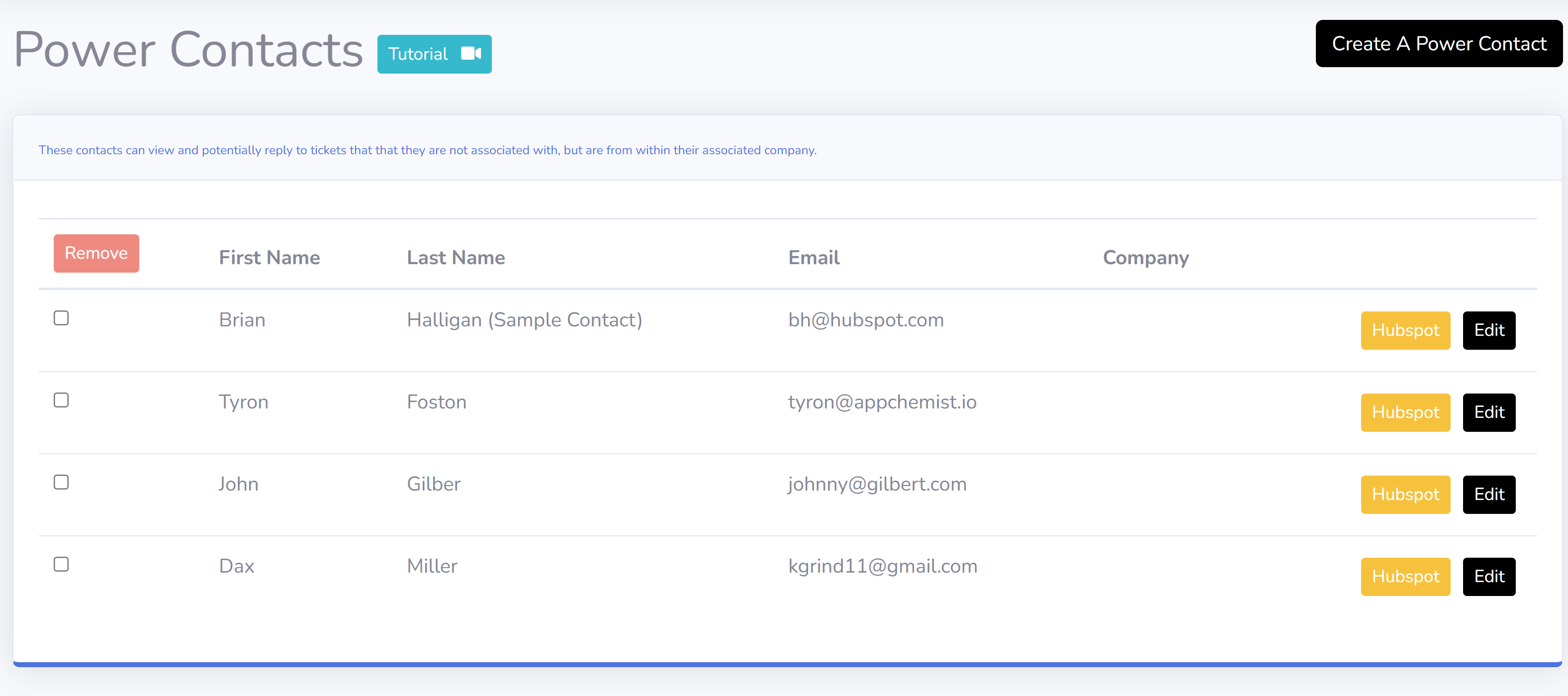This screenshot has width=1568, height=696.
Task: Click the Email column header
Action: (x=814, y=258)
